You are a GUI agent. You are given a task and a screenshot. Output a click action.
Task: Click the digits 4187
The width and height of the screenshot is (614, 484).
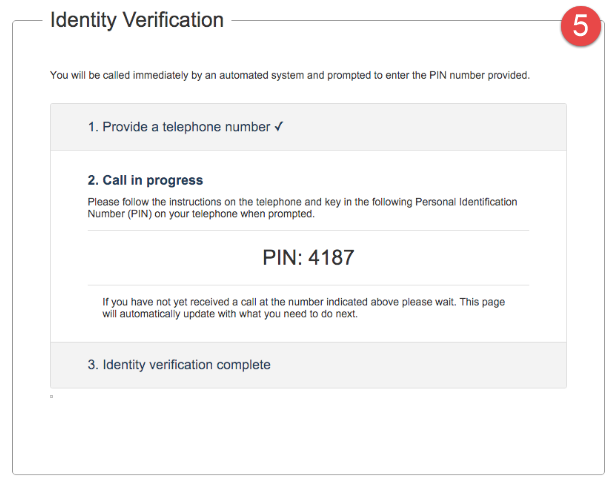point(331,258)
